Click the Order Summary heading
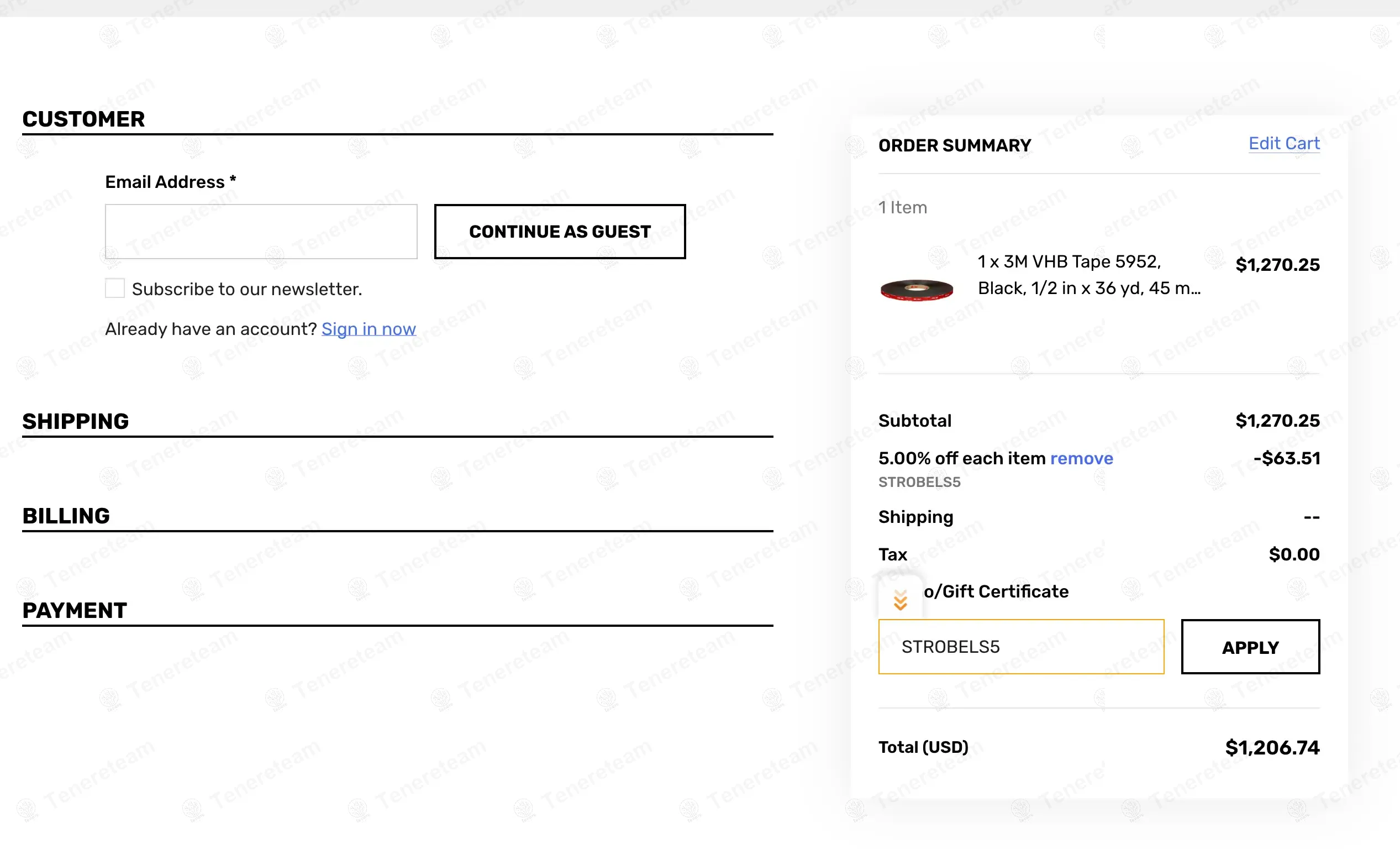 point(955,145)
